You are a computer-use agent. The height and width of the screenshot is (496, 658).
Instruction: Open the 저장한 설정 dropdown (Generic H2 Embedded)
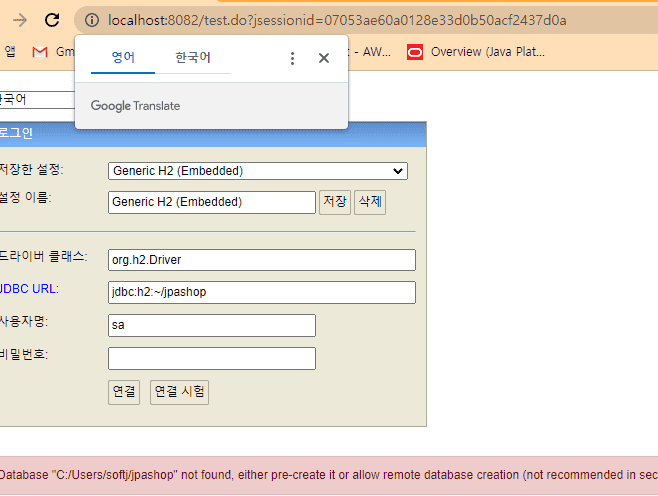click(x=258, y=171)
